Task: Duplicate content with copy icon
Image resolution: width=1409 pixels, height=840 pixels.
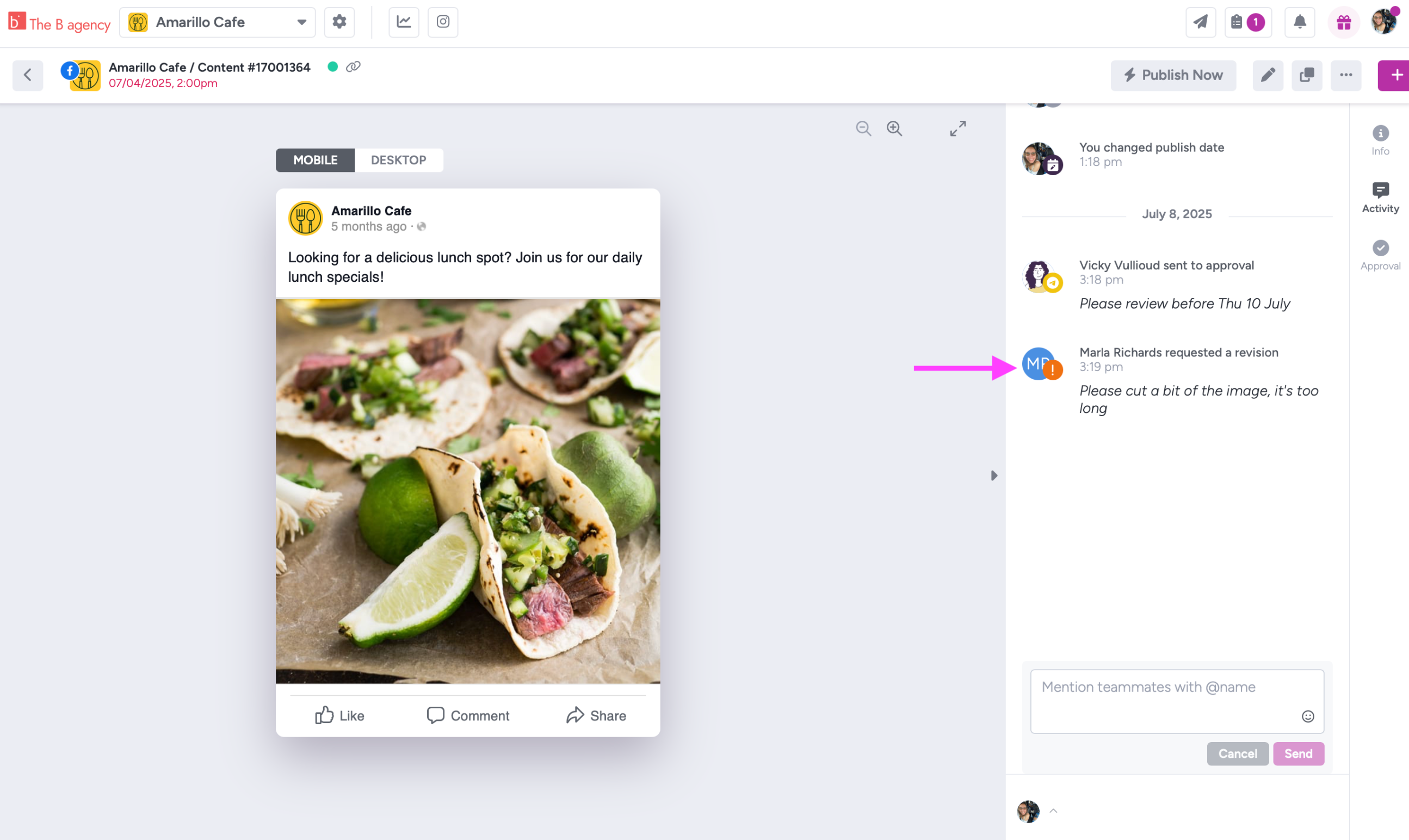Action: coord(1307,75)
